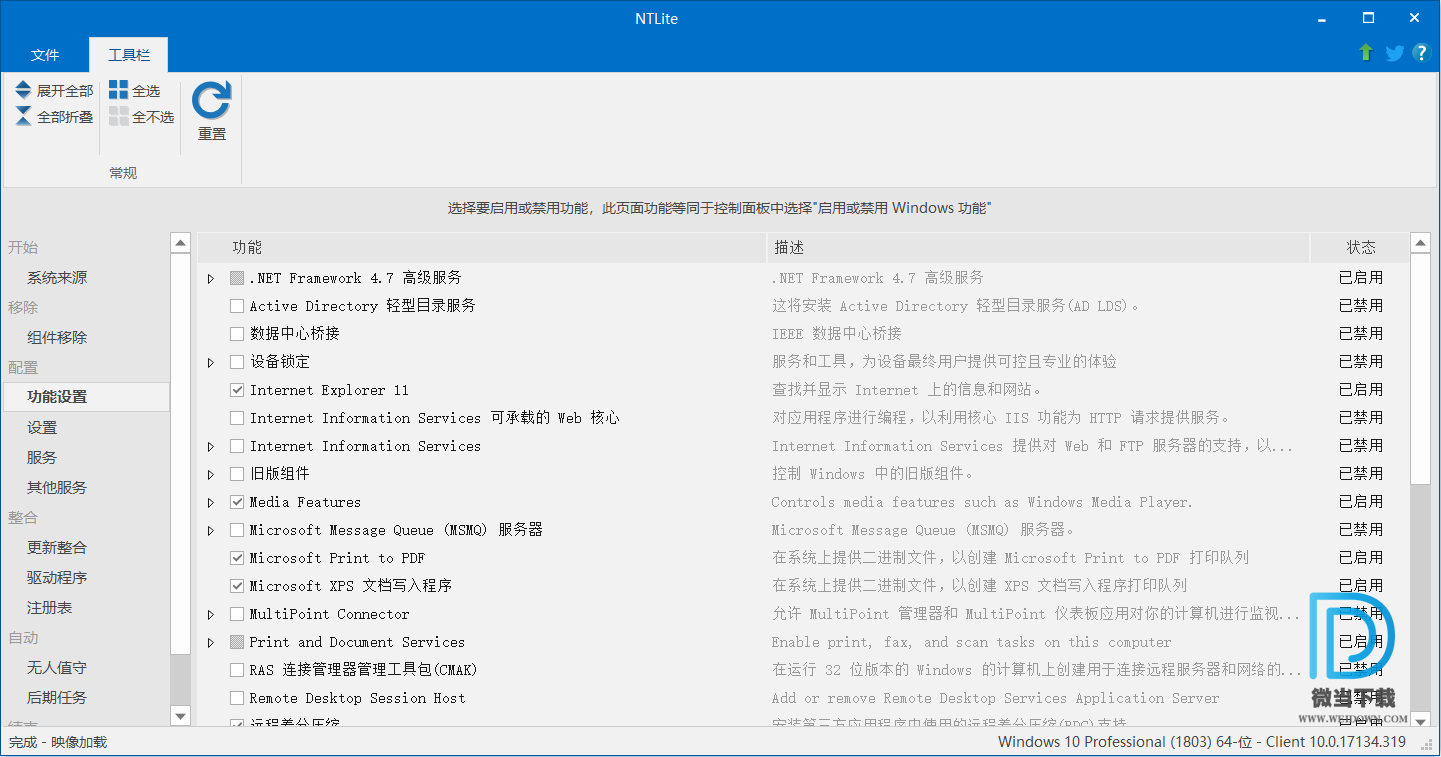This screenshot has width=1441, height=757.
Task: Select the Microsoft Print to PDF row text
Action: point(337,558)
